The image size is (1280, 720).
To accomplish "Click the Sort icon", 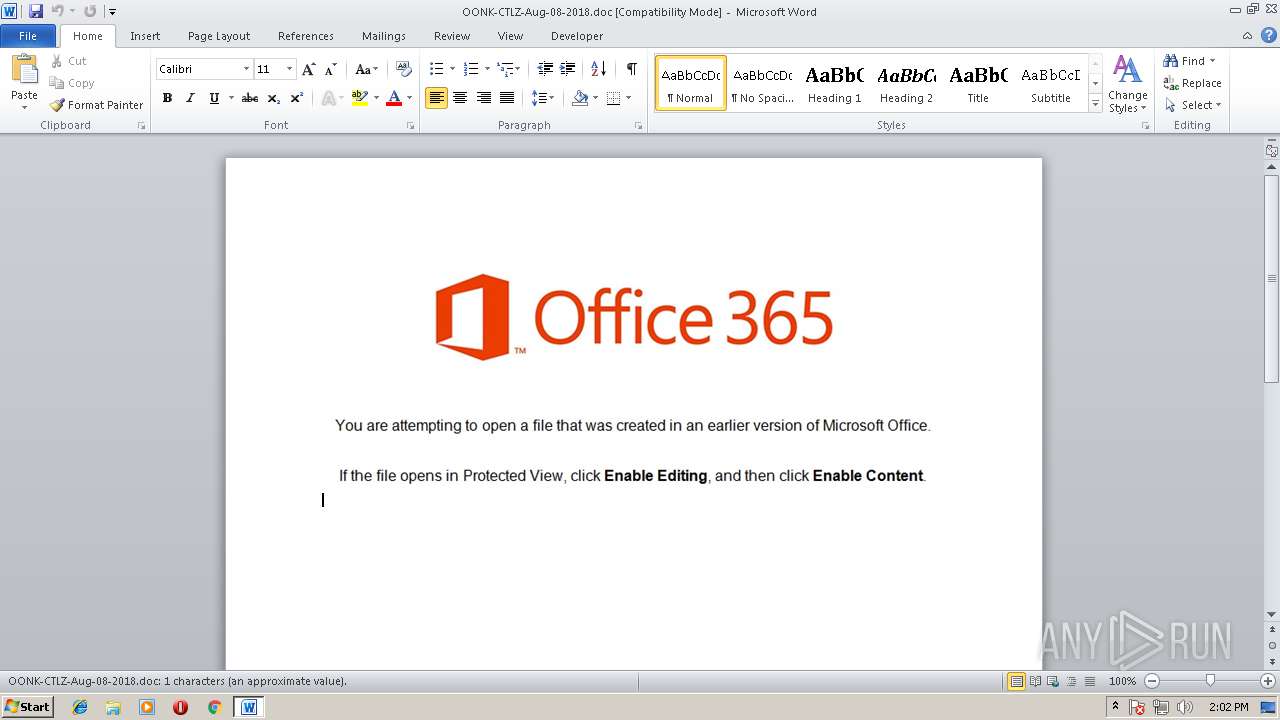I will pos(598,69).
